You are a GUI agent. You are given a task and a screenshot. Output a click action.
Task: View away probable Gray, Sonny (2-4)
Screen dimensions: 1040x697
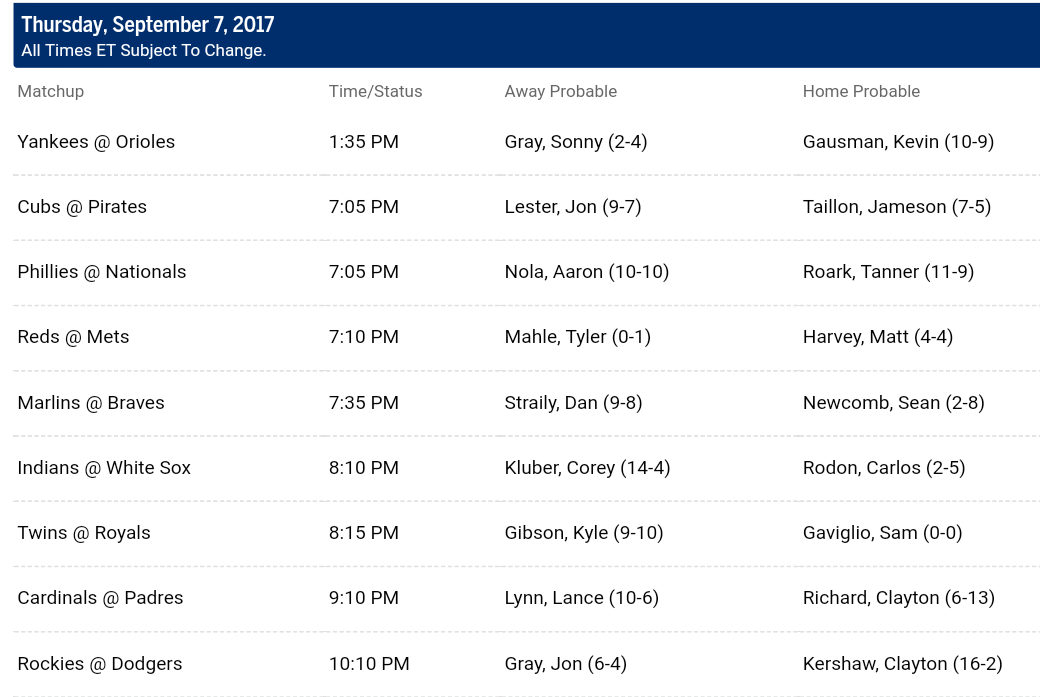coord(576,142)
